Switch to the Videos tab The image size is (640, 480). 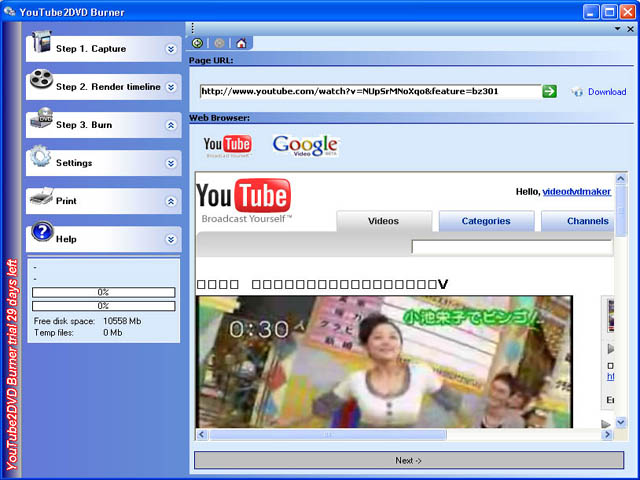click(x=384, y=221)
